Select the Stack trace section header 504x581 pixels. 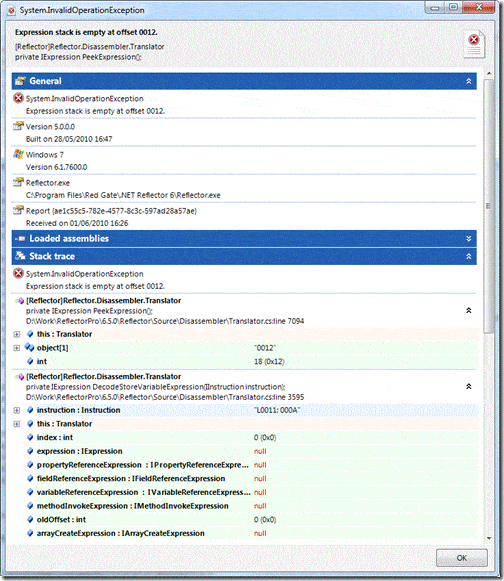(x=244, y=256)
